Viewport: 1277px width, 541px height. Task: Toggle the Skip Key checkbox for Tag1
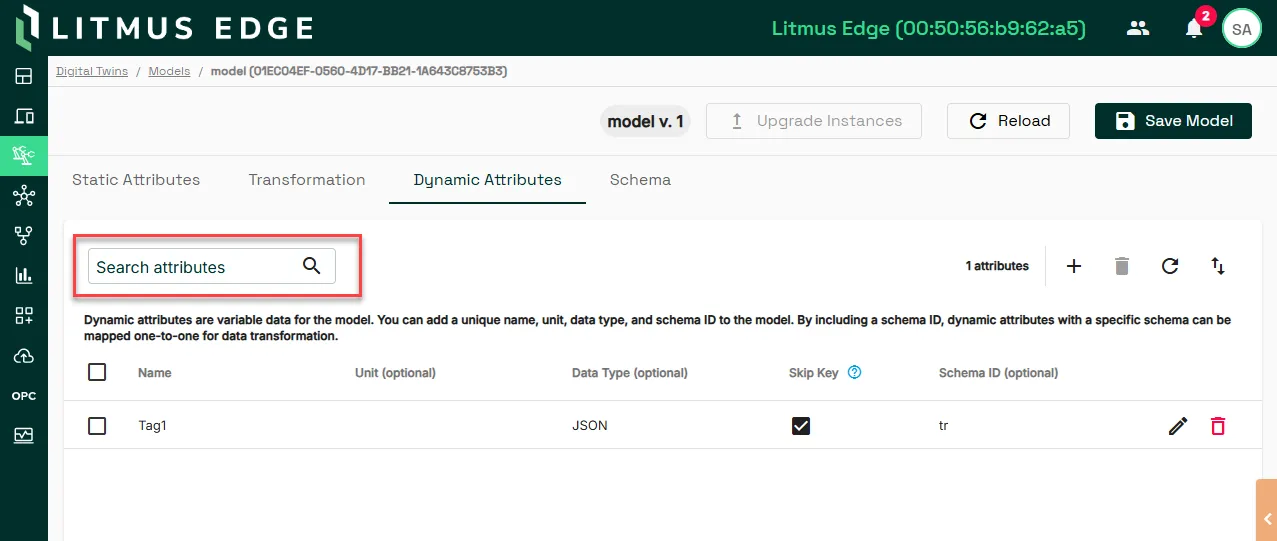coord(801,426)
